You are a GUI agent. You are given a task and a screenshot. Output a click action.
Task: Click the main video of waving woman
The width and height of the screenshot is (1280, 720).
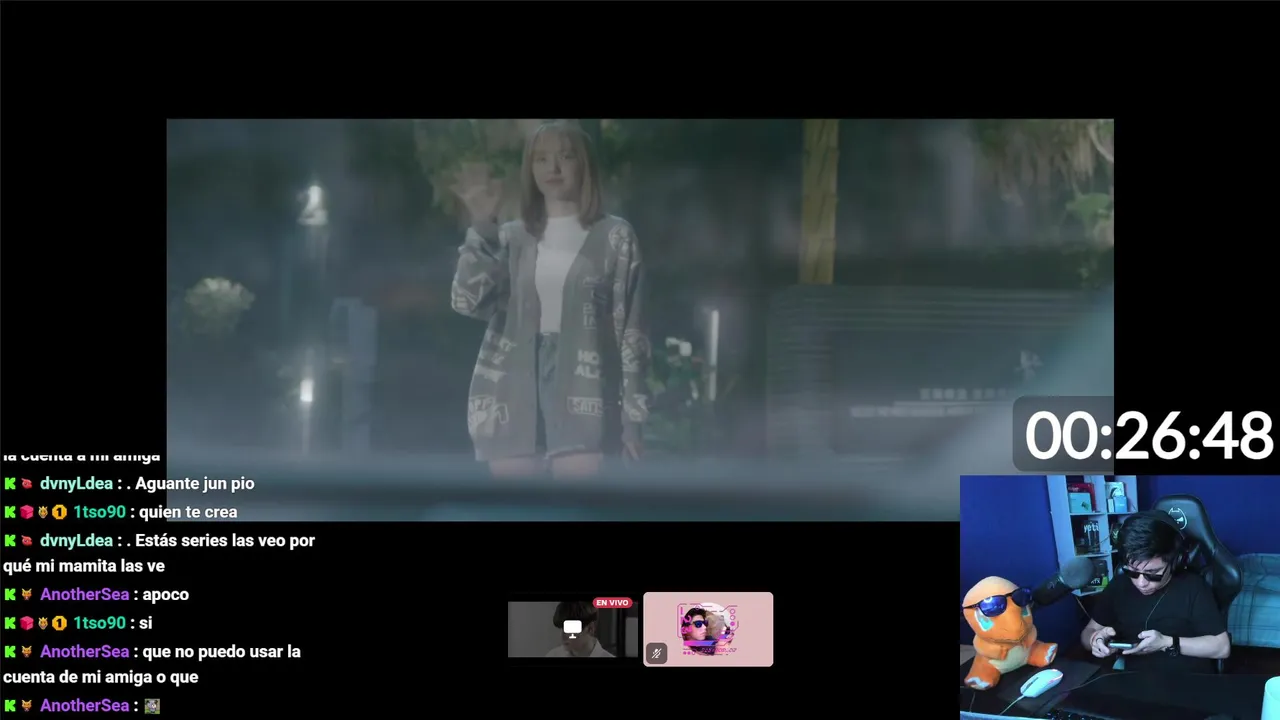point(640,320)
